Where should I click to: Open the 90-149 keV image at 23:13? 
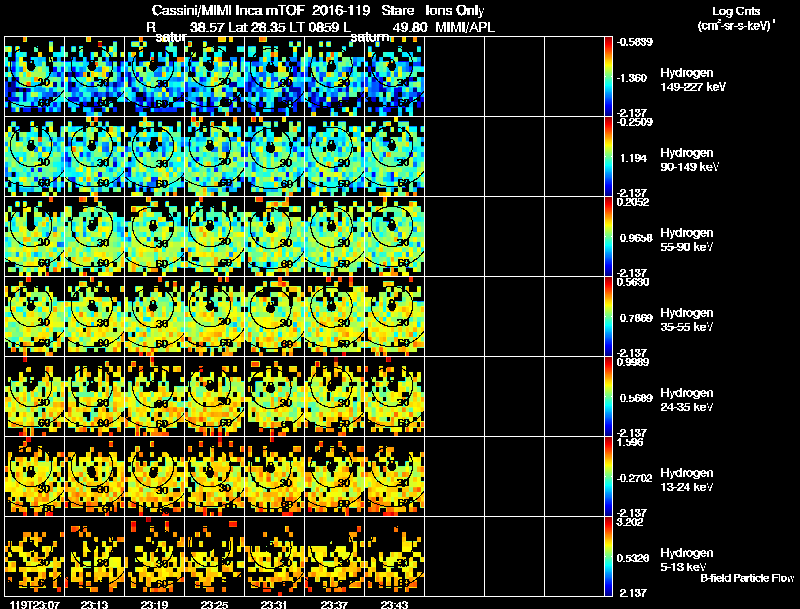coord(94,157)
